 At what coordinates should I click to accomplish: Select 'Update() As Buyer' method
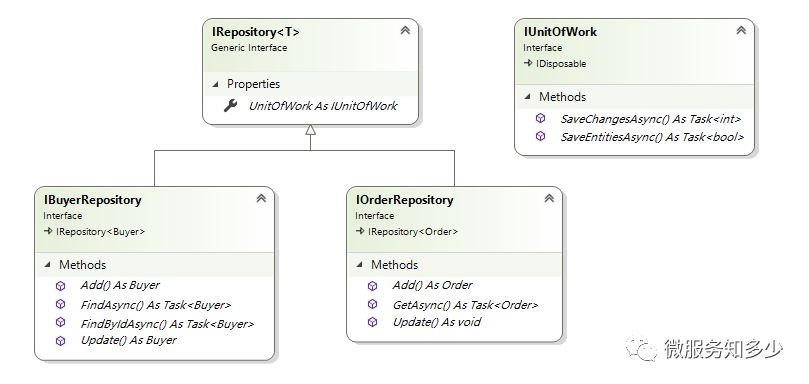(x=129, y=340)
